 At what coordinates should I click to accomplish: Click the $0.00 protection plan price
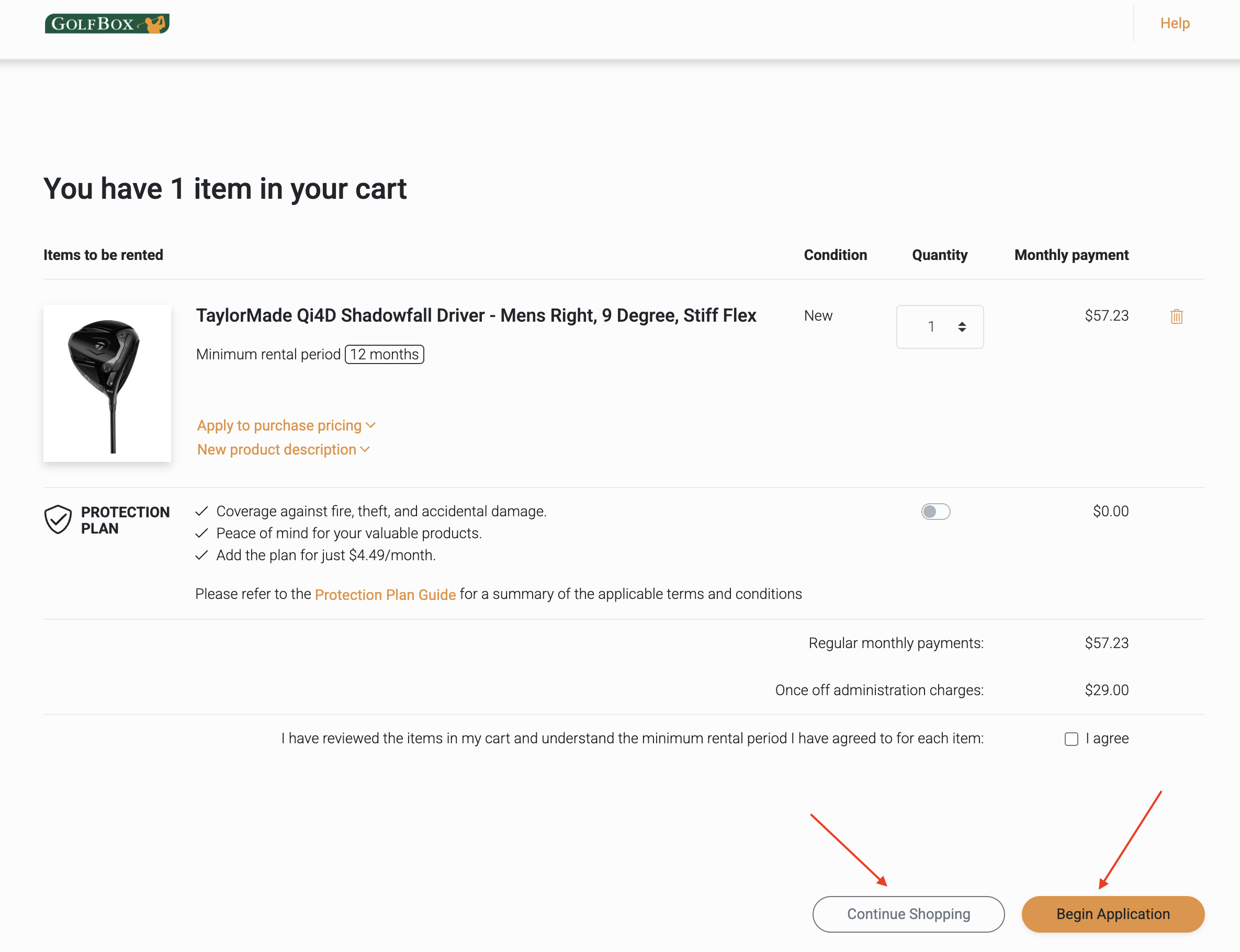[x=1110, y=511]
